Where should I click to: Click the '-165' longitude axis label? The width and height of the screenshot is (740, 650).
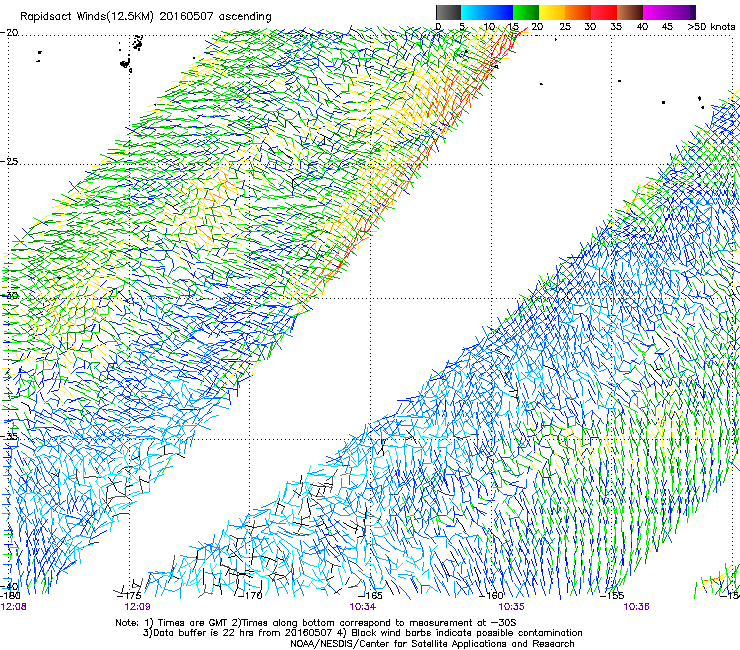[x=370, y=596]
